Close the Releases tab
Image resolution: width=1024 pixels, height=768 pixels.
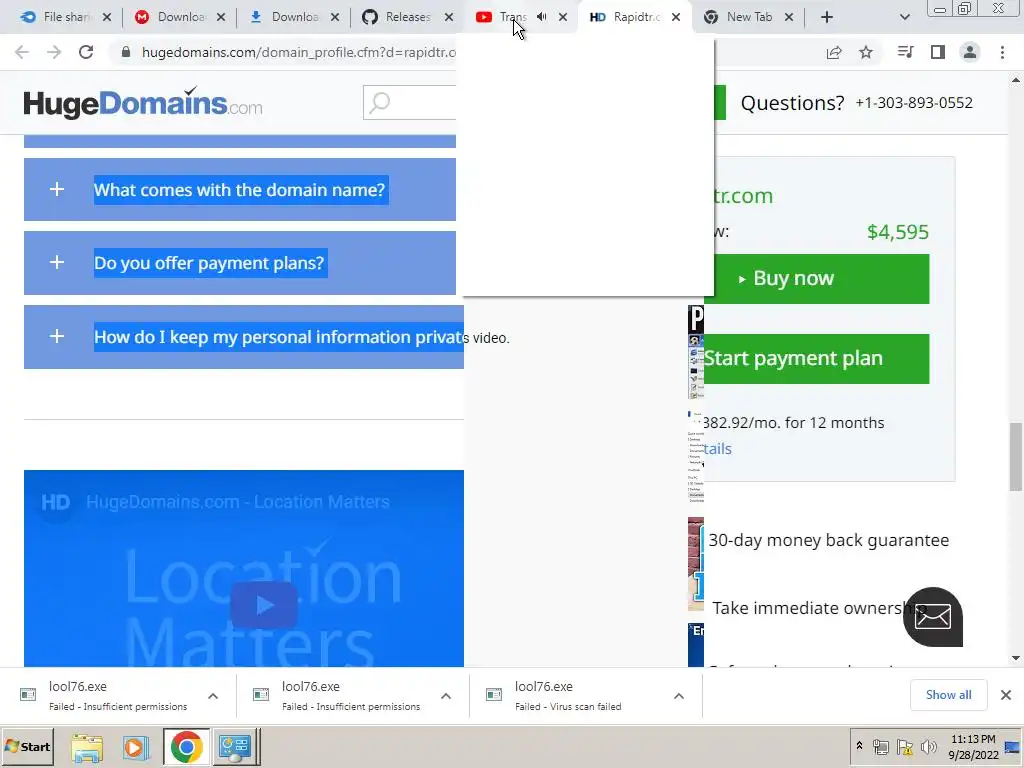pos(449,17)
